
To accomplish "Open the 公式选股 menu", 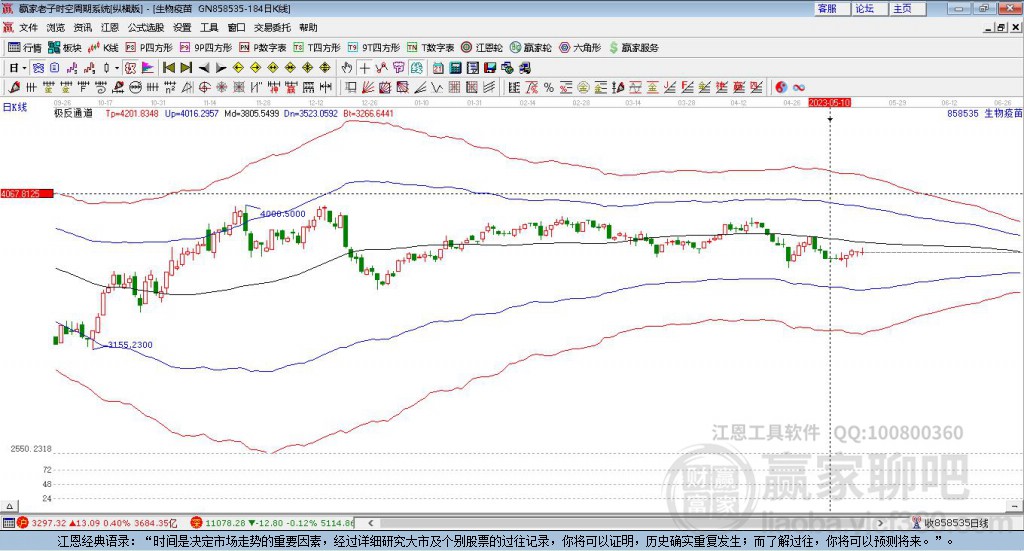I will click(x=146, y=27).
